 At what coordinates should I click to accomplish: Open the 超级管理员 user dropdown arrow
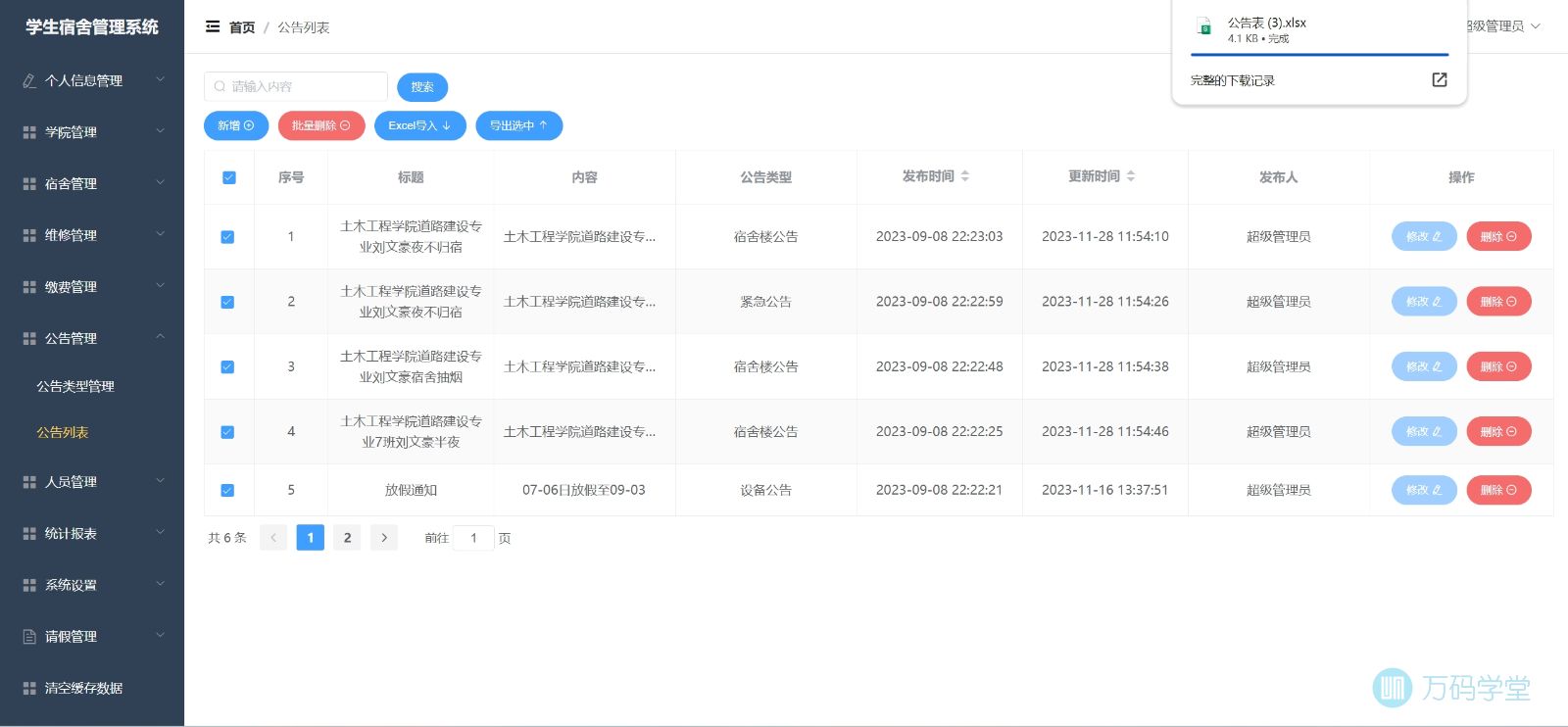[1536, 26]
